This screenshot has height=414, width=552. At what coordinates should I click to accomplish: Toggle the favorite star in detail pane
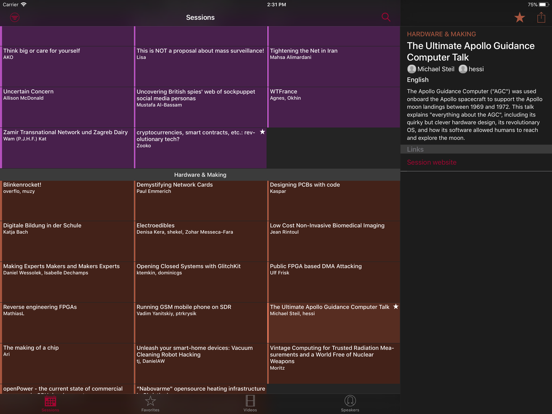520,17
